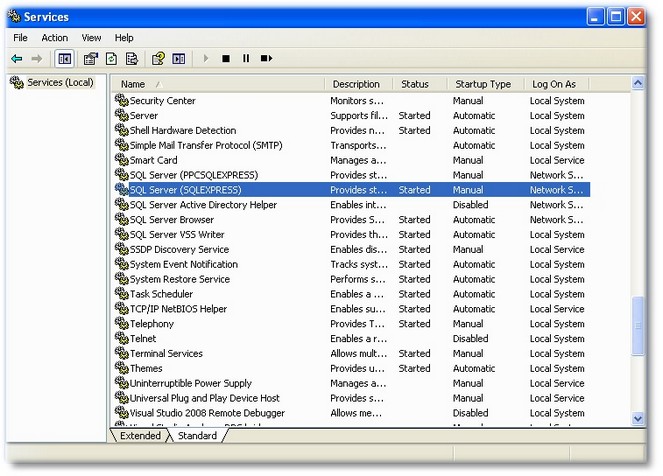663x476 pixels.
Task: Select SQL Server (PPCSQLEXPRESS) service
Action: click(194, 175)
